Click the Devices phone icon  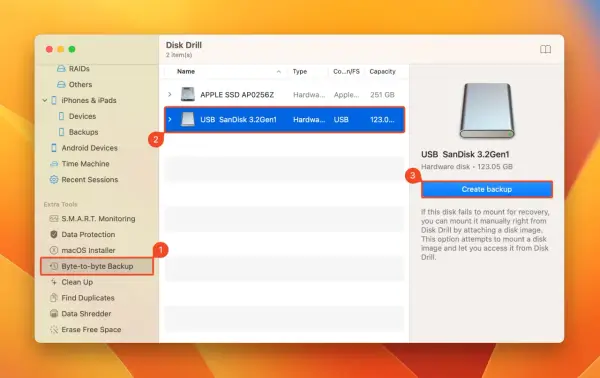[61, 116]
